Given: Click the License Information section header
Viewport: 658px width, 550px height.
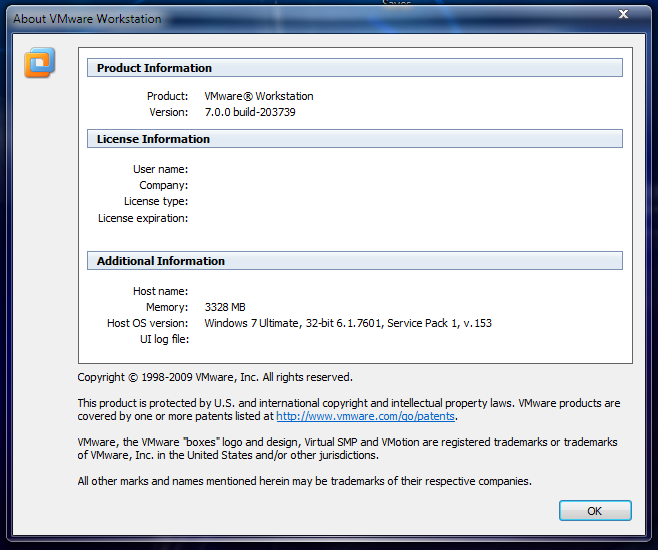Looking at the screenshot, I should coord(355,139).
